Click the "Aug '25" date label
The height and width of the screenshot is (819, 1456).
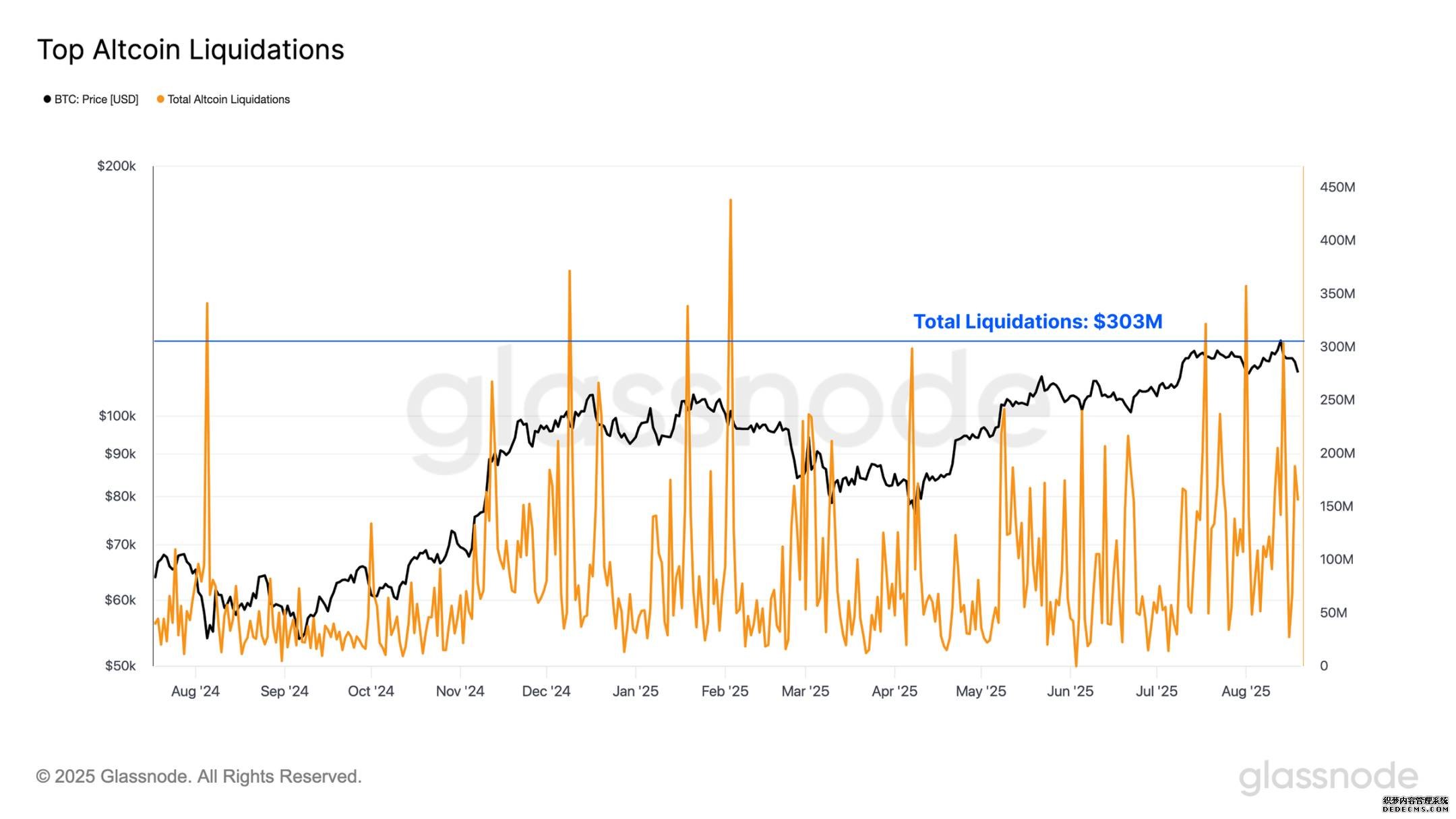[x=1246, y=692]
